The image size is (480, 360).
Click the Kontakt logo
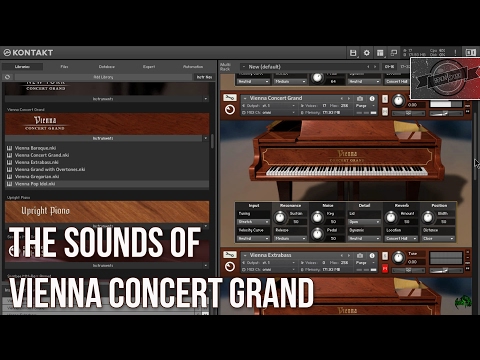point(28,53)
